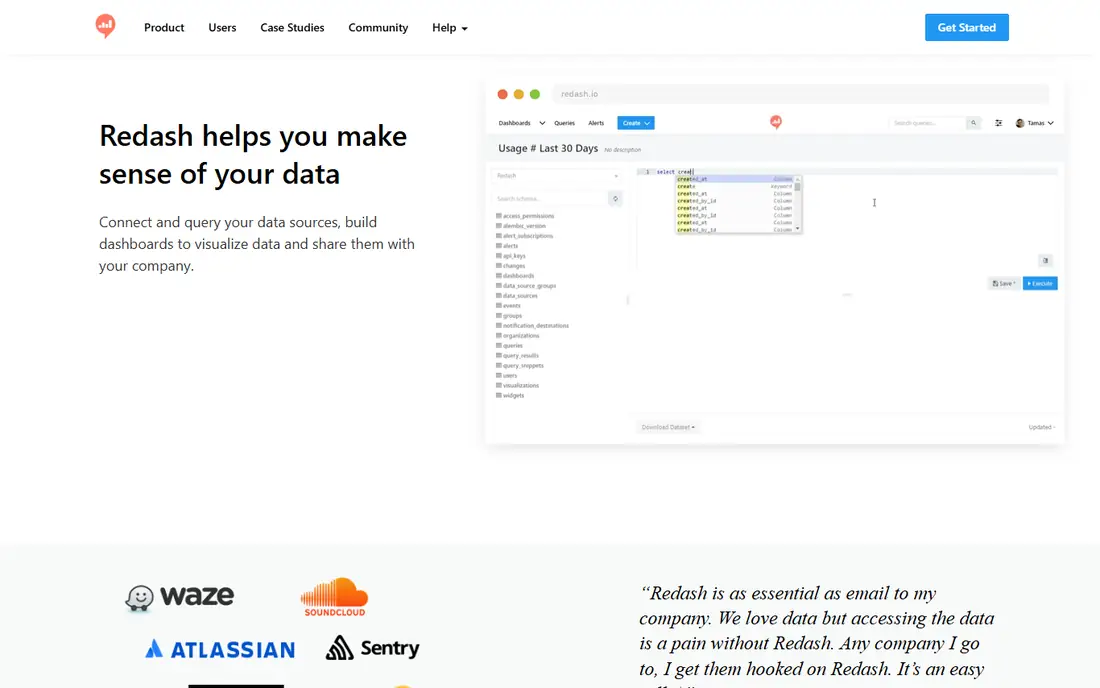Click the autocomplete popup scrollbar

(x=798, y=187)
